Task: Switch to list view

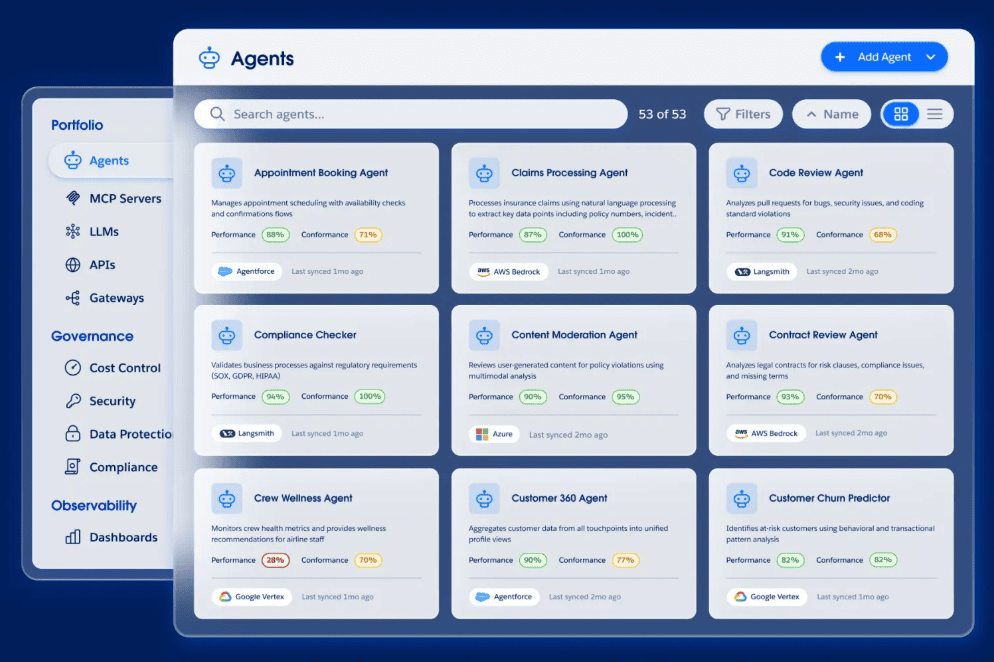Action: [x=934, y=114]
